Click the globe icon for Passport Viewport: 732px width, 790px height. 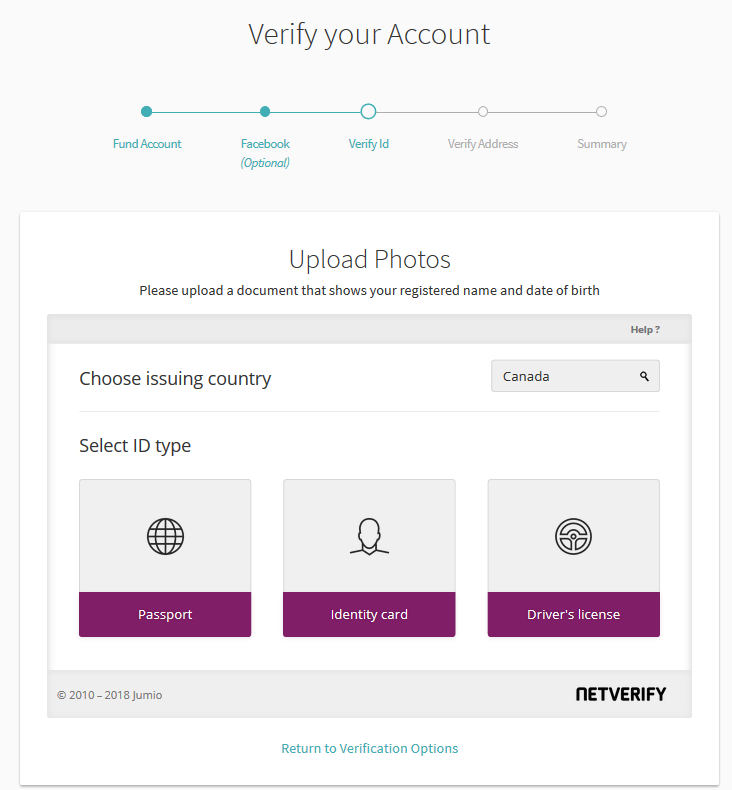pyautogui.click(x=165, y=536)
